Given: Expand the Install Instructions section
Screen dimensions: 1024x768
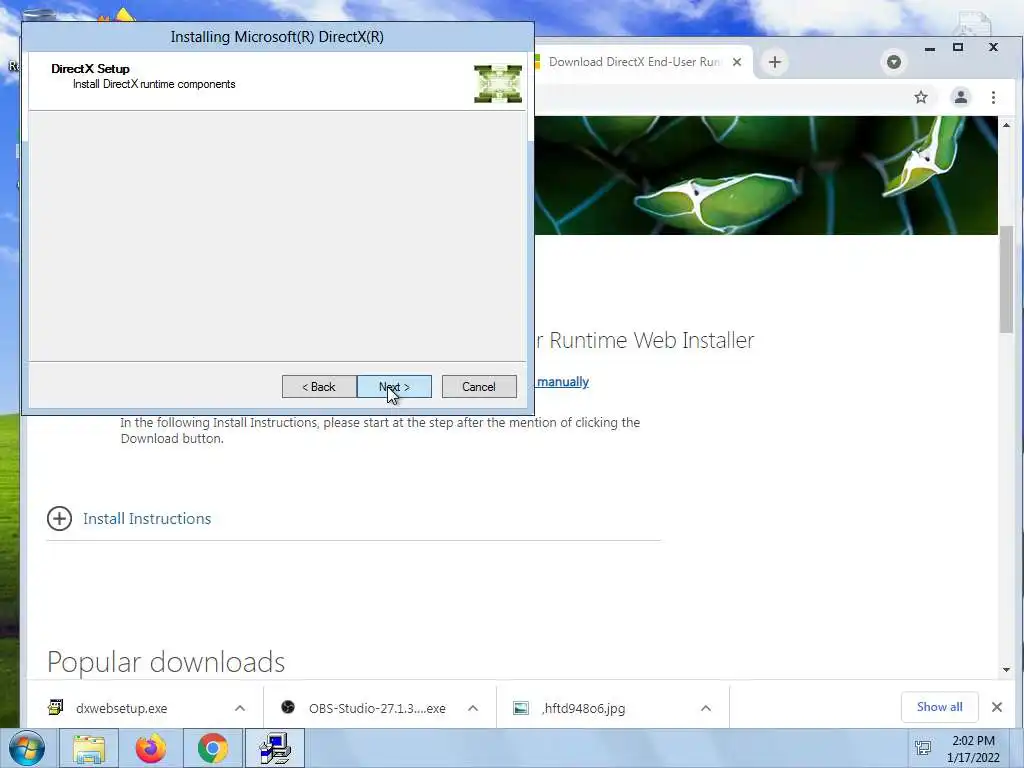Looking at the screenshot, I should 147,519.
